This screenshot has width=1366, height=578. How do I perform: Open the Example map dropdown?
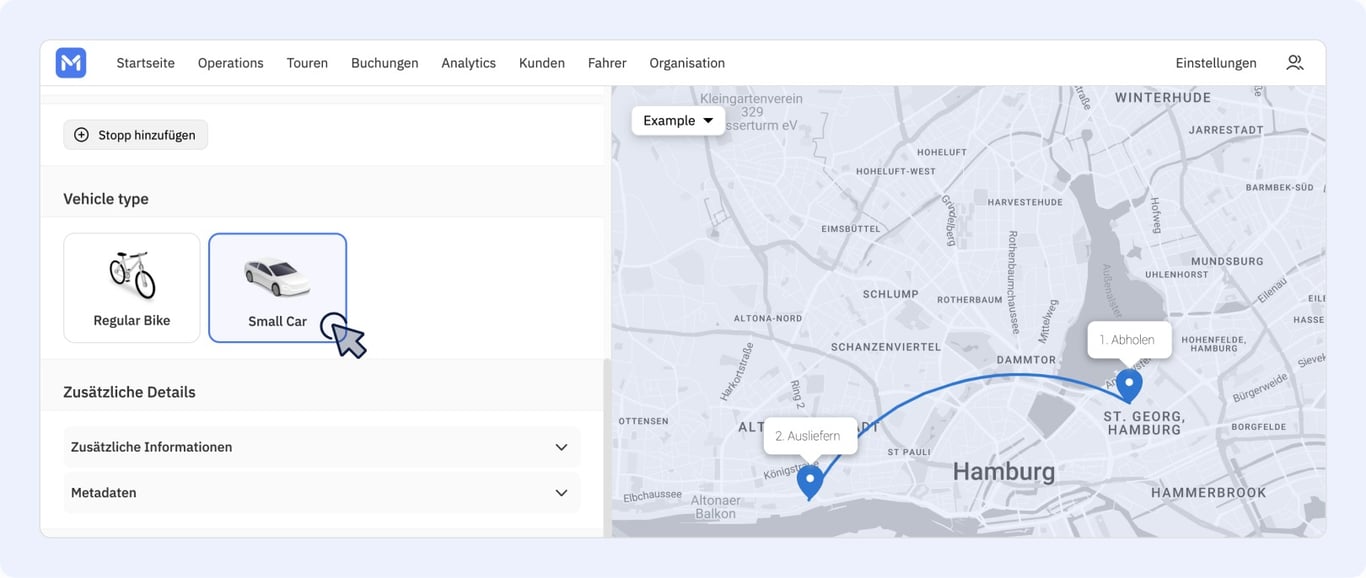(x=678, y=120)
